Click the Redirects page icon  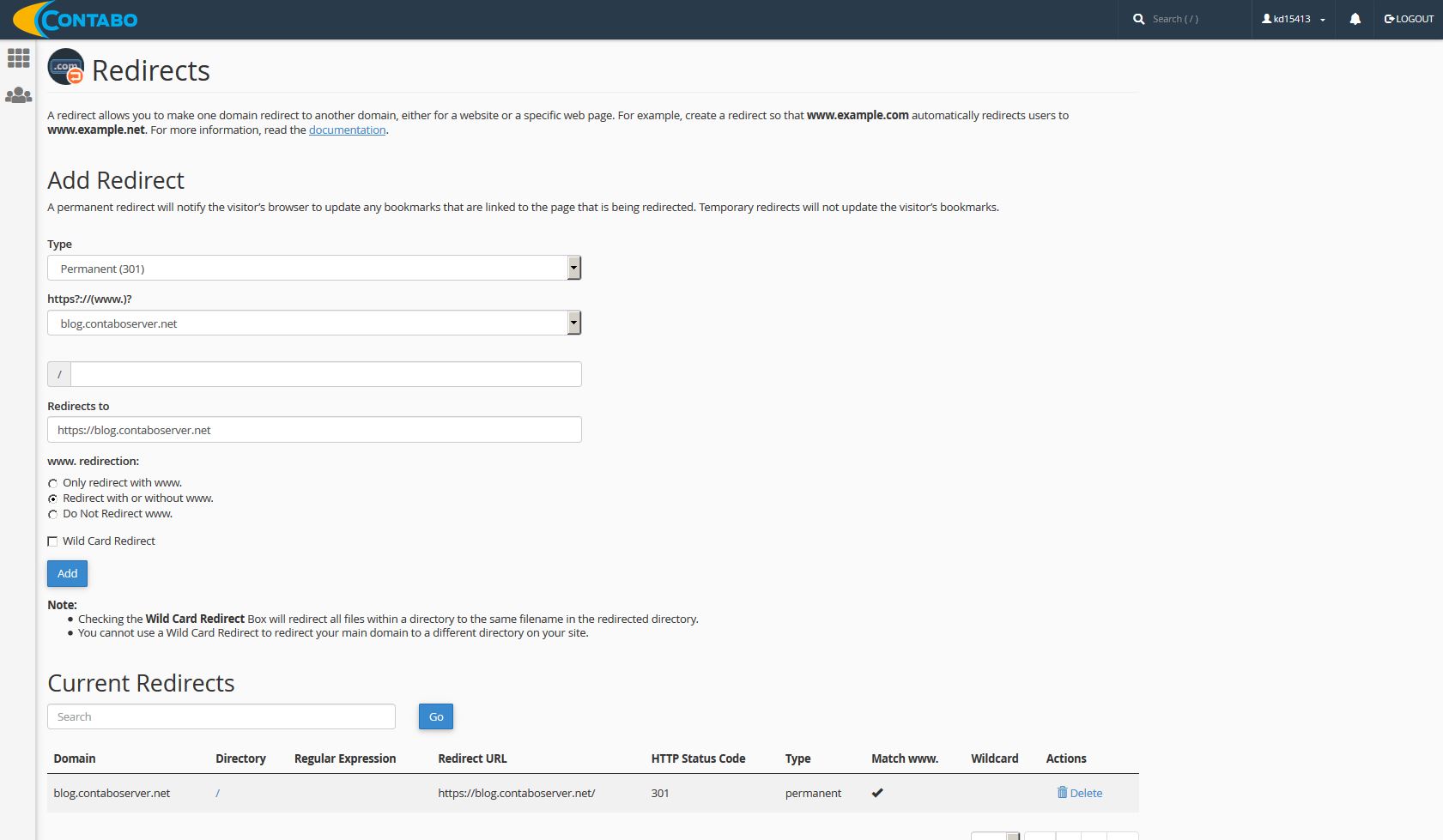(x=66, y=67)
